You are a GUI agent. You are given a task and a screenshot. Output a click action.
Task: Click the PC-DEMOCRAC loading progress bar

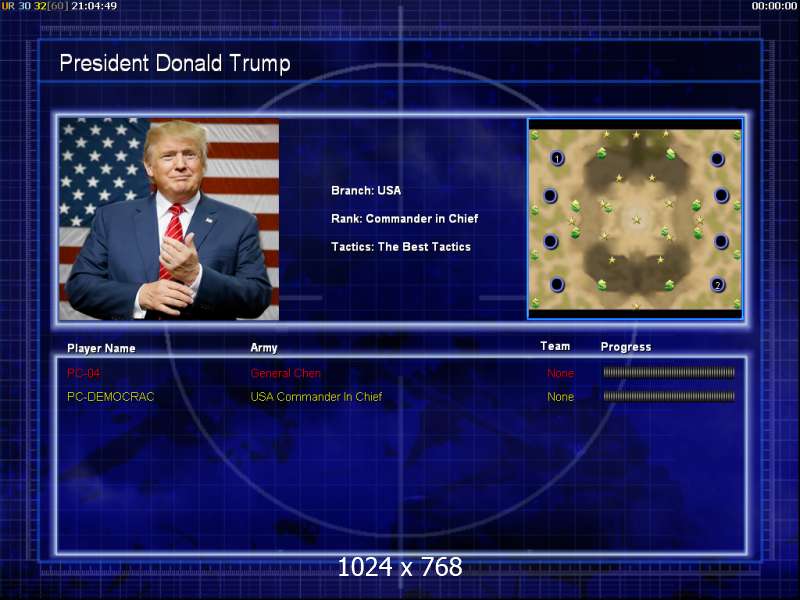coord(669,396)
